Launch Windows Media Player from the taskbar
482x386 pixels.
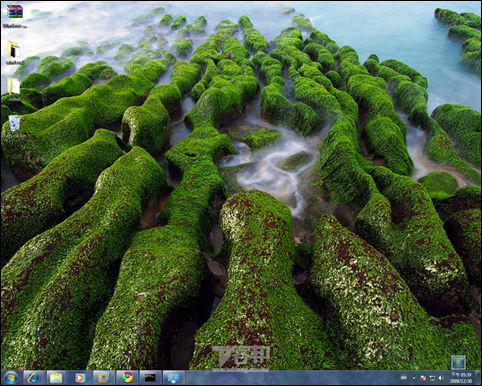click(x=80, y=378)
